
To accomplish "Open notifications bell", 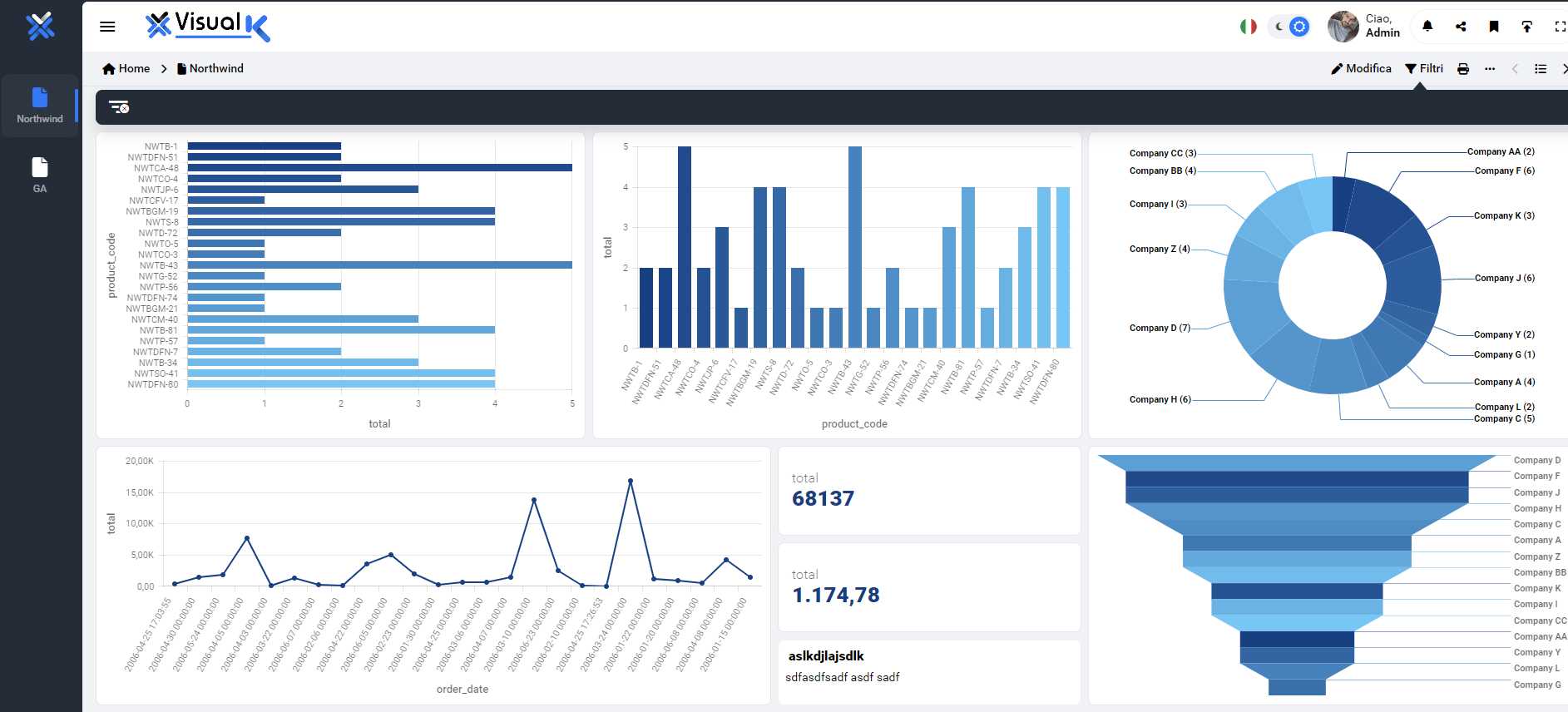I will [x=1427, y=27].
